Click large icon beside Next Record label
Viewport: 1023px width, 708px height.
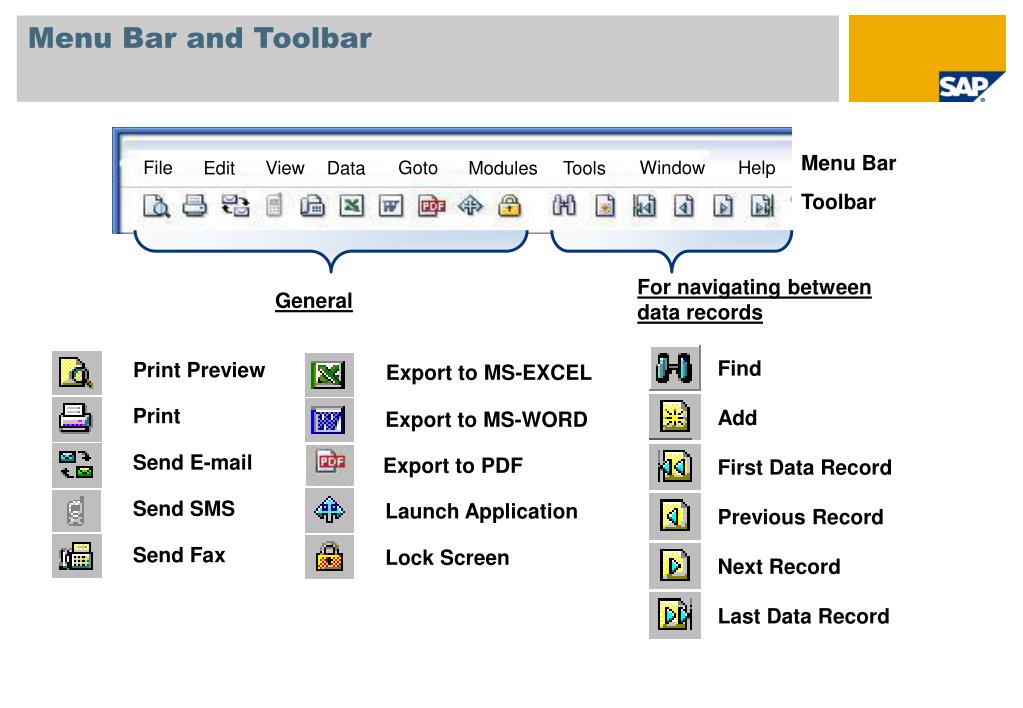tap(675, 565)
